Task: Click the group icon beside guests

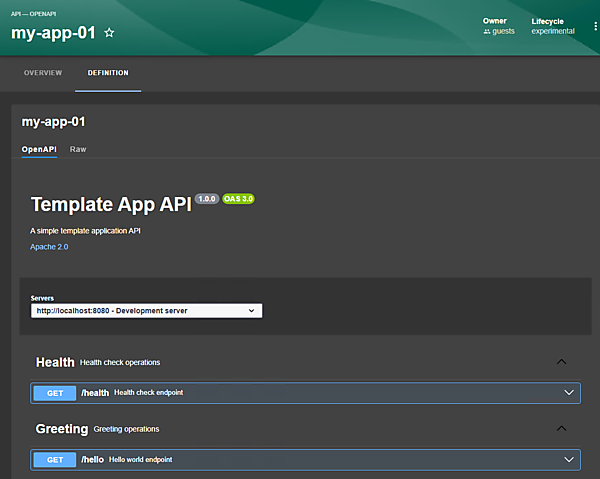Action: point(487,31)
